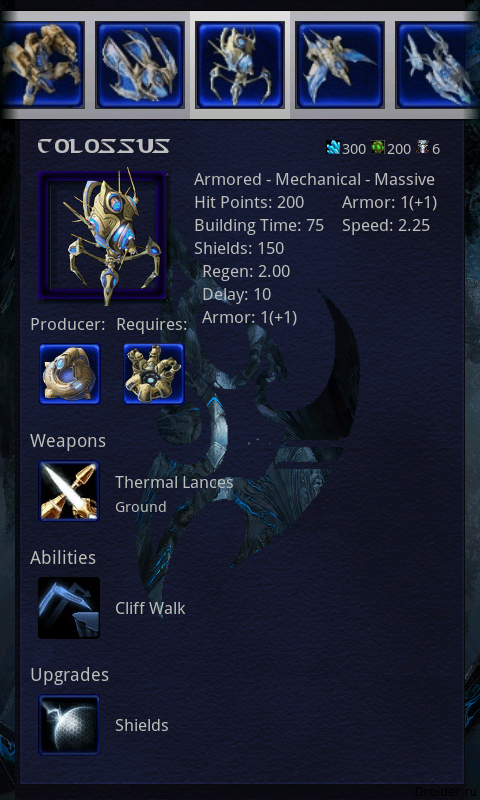Tap the Upgrades section header
This screenshot has height=800, width=480.
(69, 675)
